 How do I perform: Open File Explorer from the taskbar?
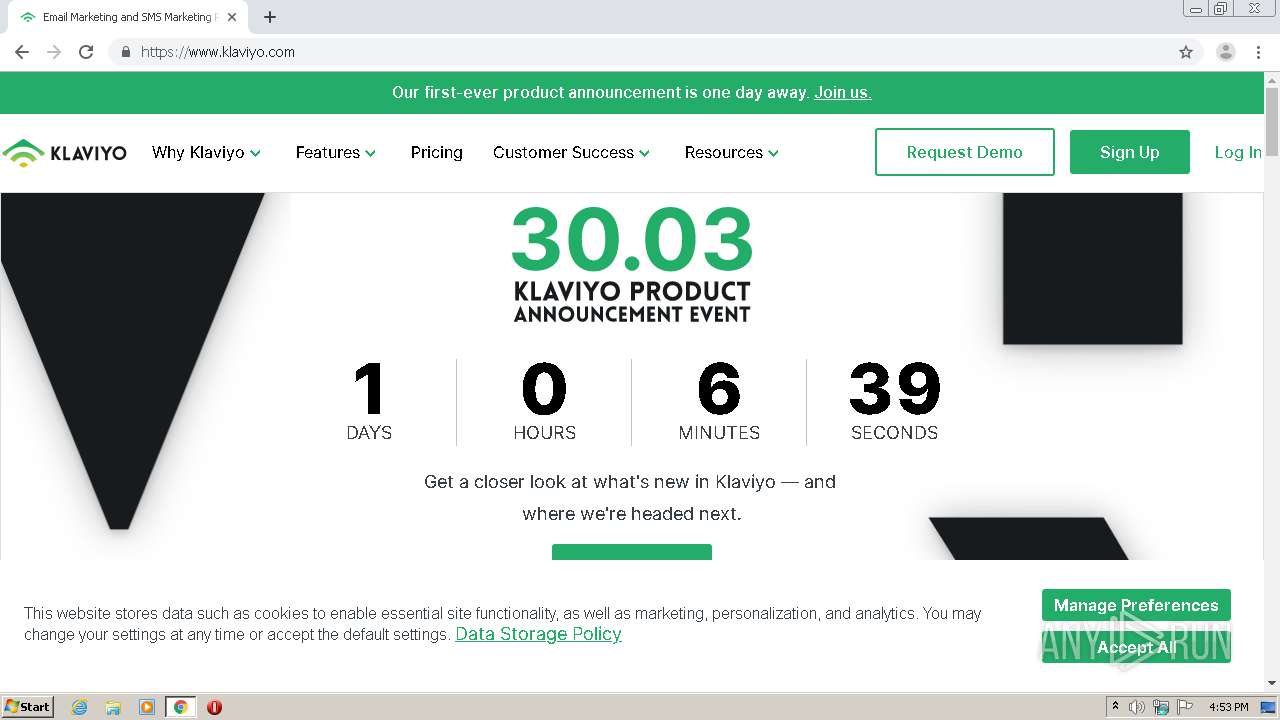113,707
